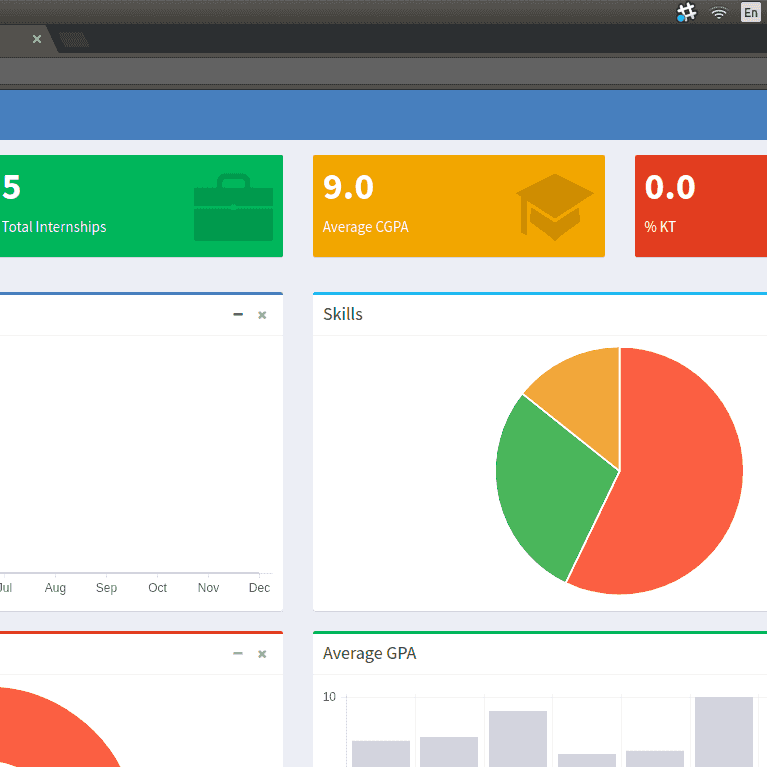Click the Dec label on the month axis
Viewport: 767px width, 767px height.
259,588
